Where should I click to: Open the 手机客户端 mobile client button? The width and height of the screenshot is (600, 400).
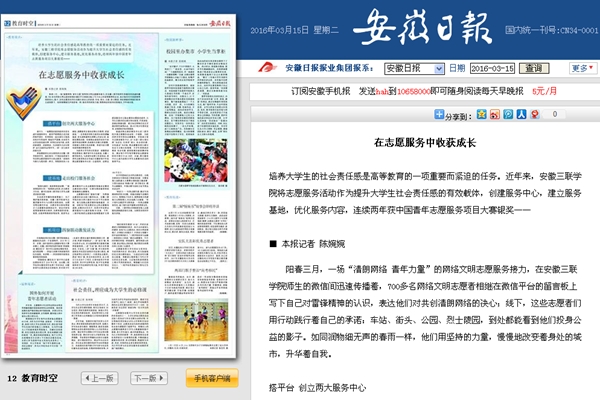click(211, 379)
